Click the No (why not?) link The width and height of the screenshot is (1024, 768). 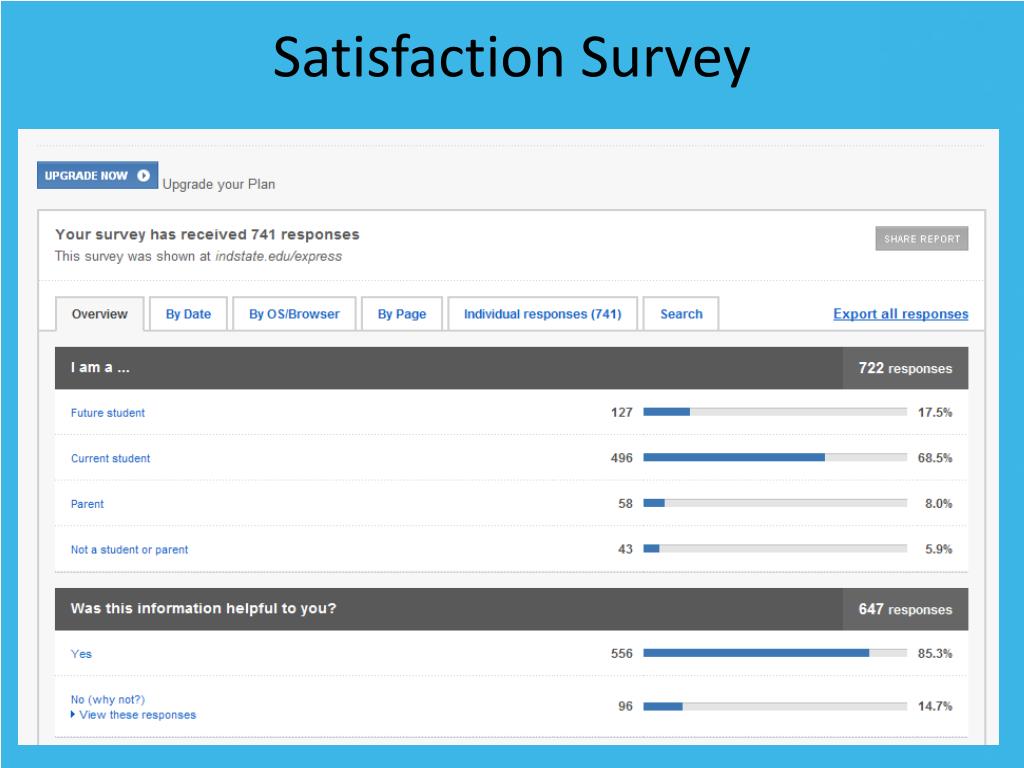pyautogui.click(x=108, y=699)
